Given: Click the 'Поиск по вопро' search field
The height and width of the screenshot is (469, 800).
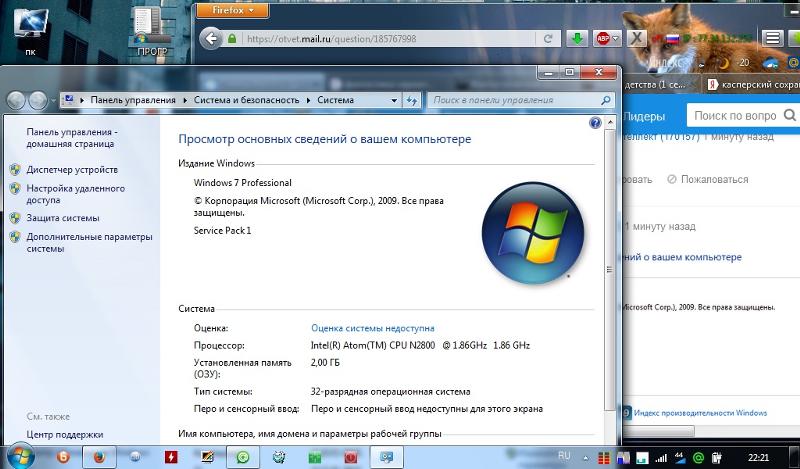Looking at the screenshot, I should (x=735, y=116).
